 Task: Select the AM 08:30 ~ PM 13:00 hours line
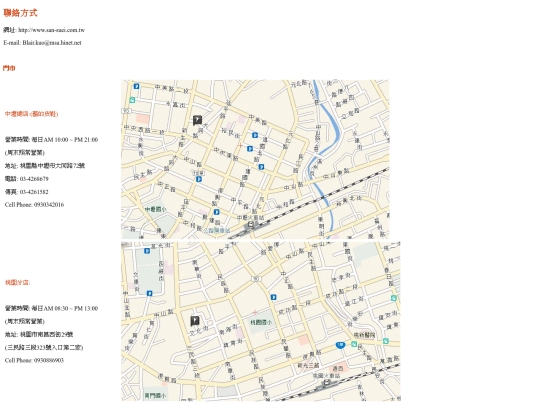click(51, 308)
